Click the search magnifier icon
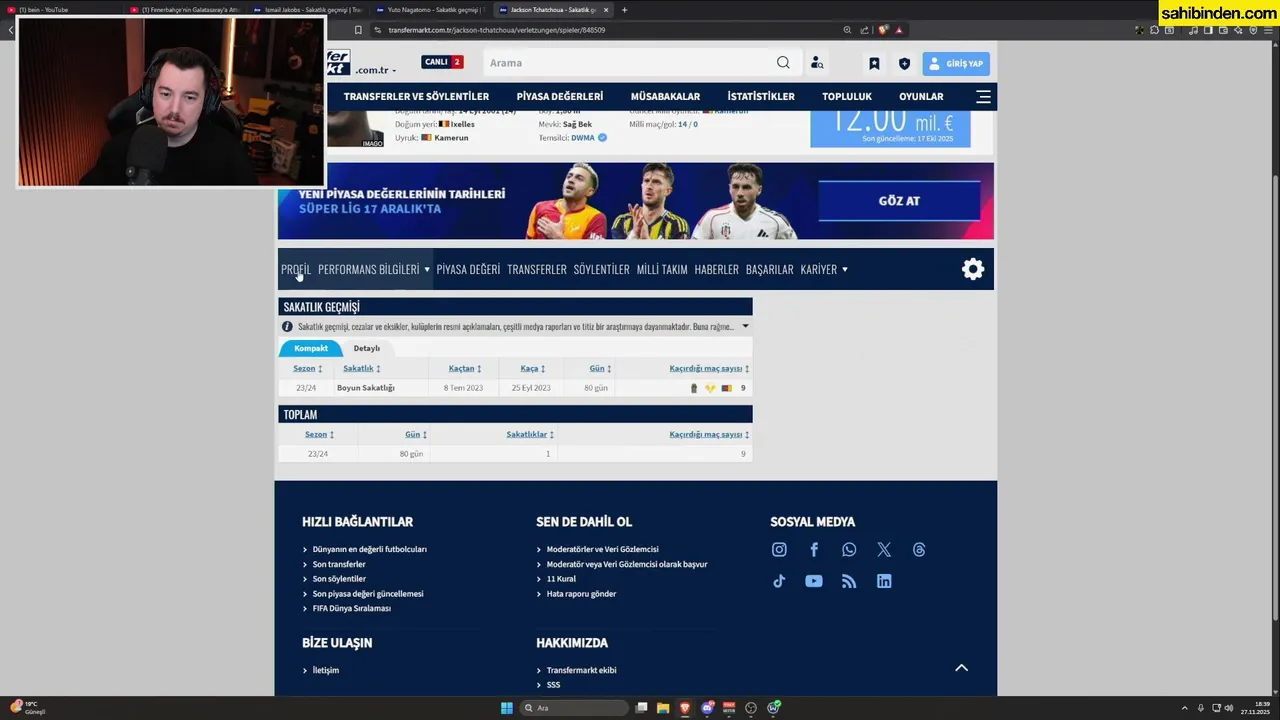The height and width of the screenshot is (720, 1280). tap(783, 63)
